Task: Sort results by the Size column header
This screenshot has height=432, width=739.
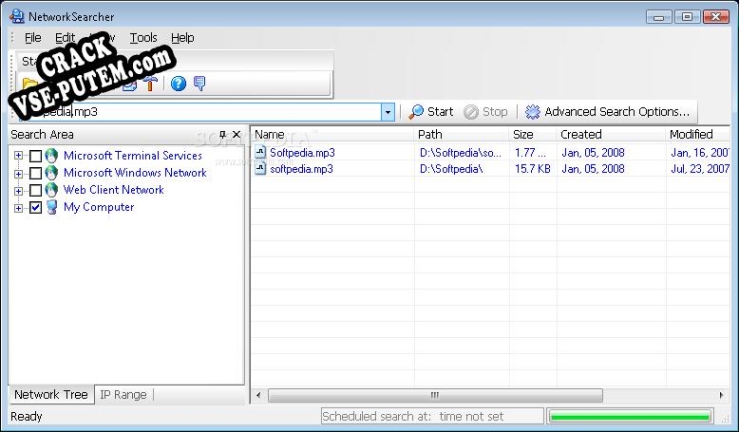Action: (523, 134)
